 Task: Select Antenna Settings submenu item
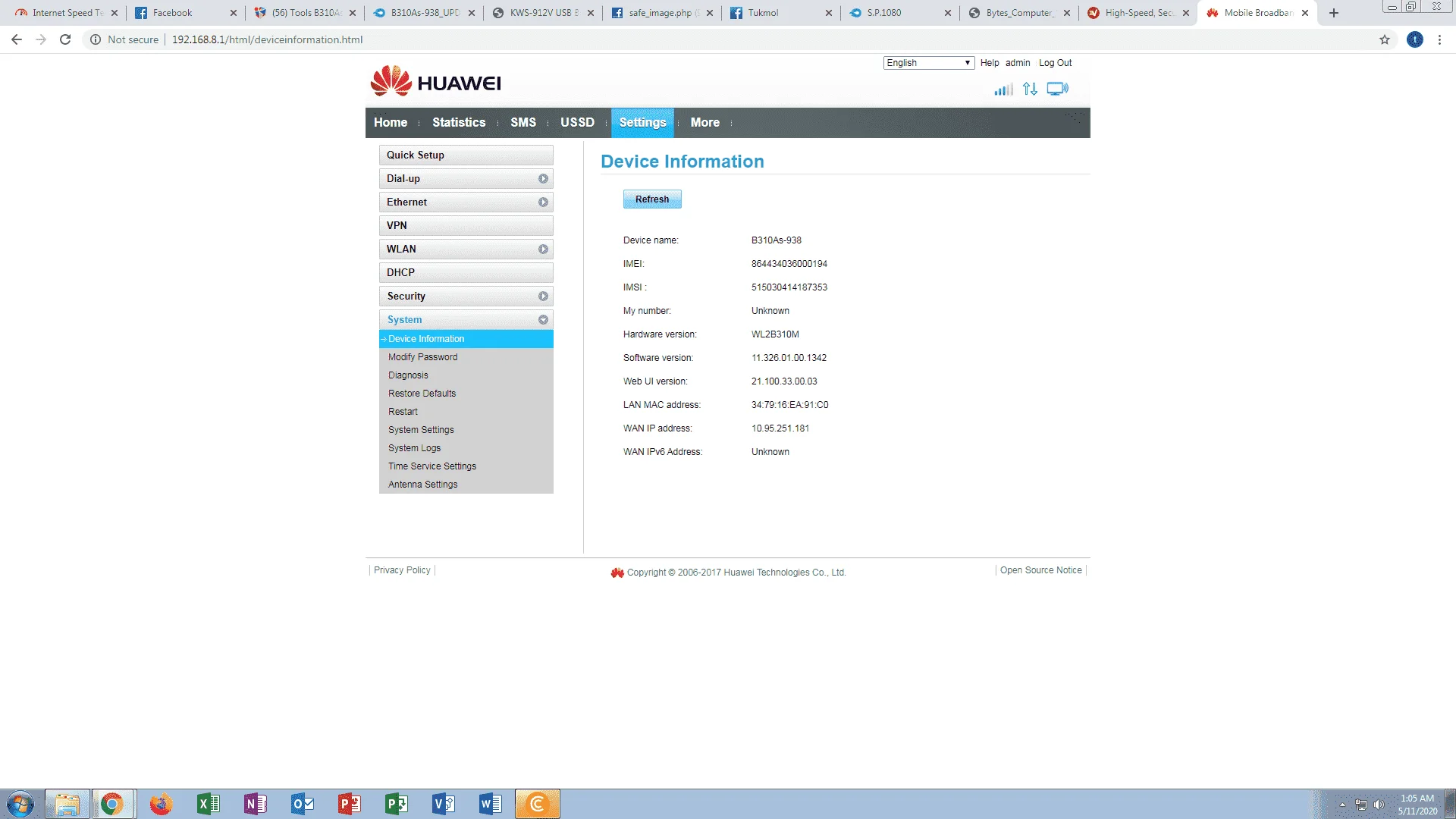pos(466,485)
